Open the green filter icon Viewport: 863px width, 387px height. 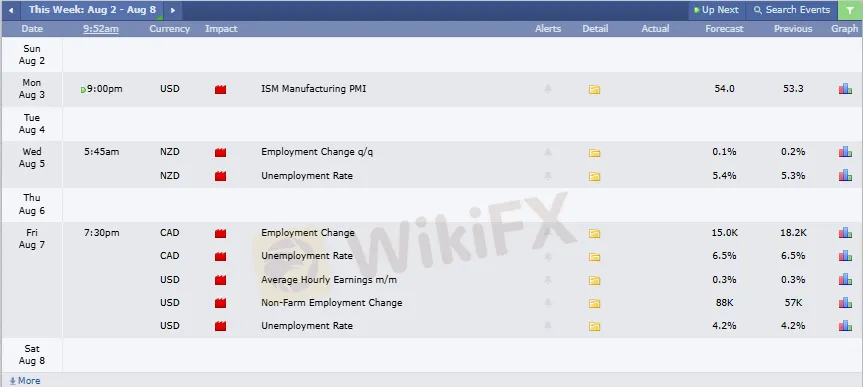tap(850, 10)
